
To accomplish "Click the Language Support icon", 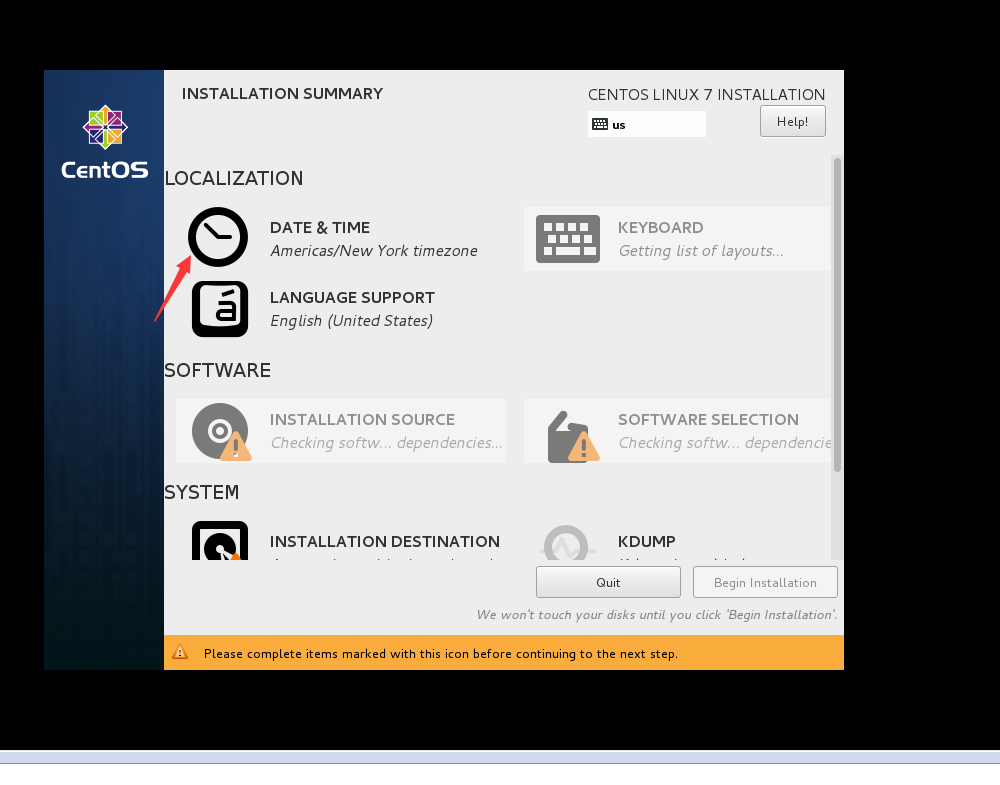I will pos(220,309).
